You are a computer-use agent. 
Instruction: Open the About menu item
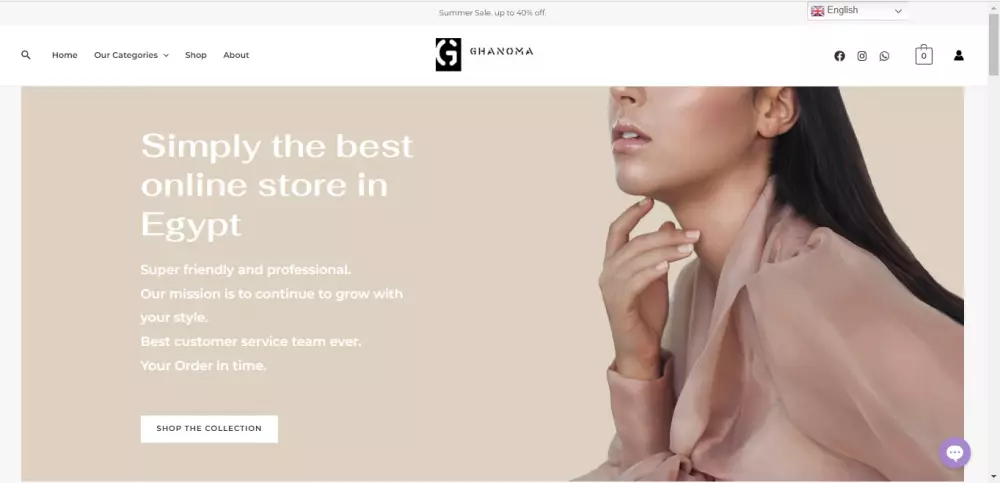[x=236, y=55]
